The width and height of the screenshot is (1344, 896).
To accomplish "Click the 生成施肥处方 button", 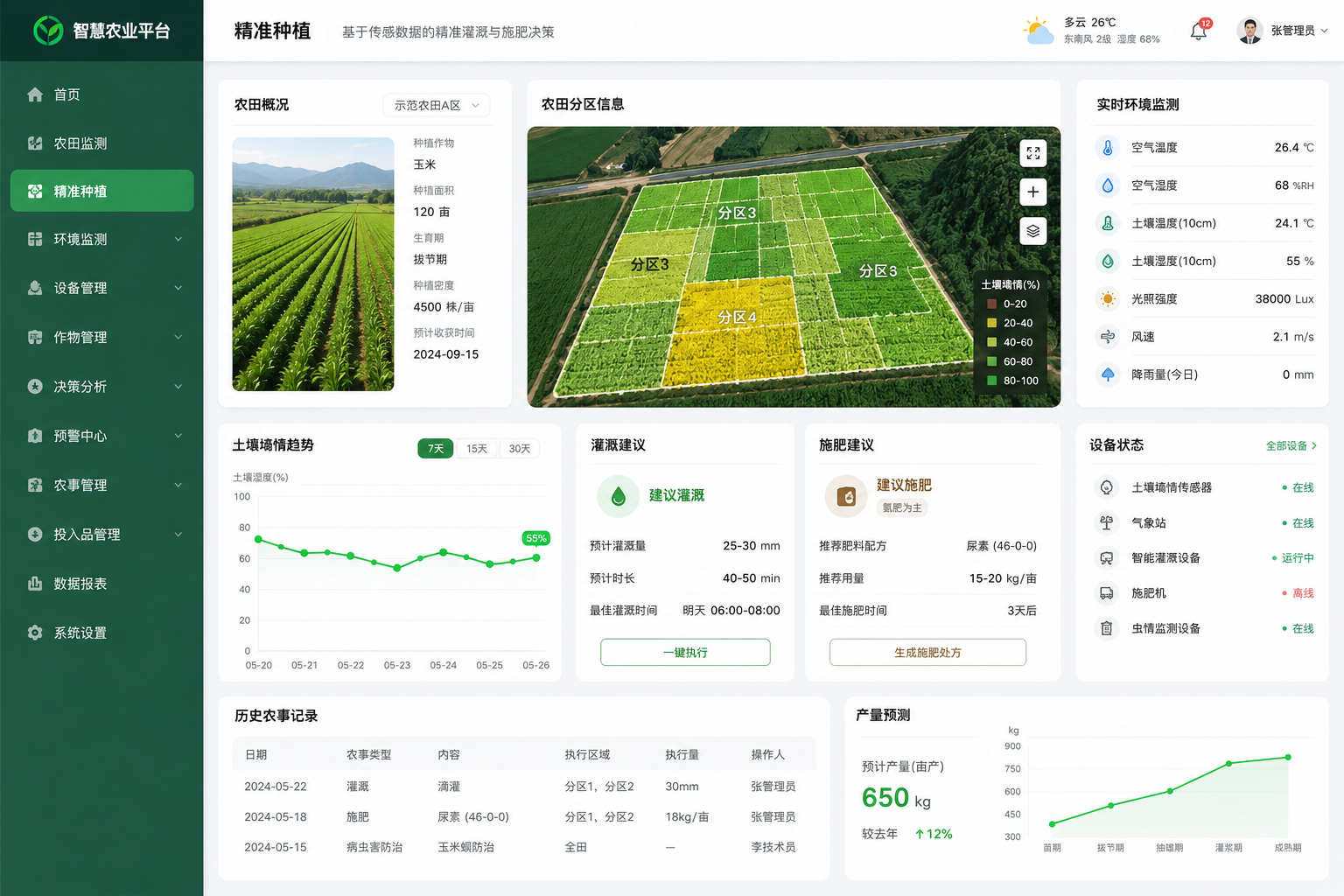I will tap(927, 652).
